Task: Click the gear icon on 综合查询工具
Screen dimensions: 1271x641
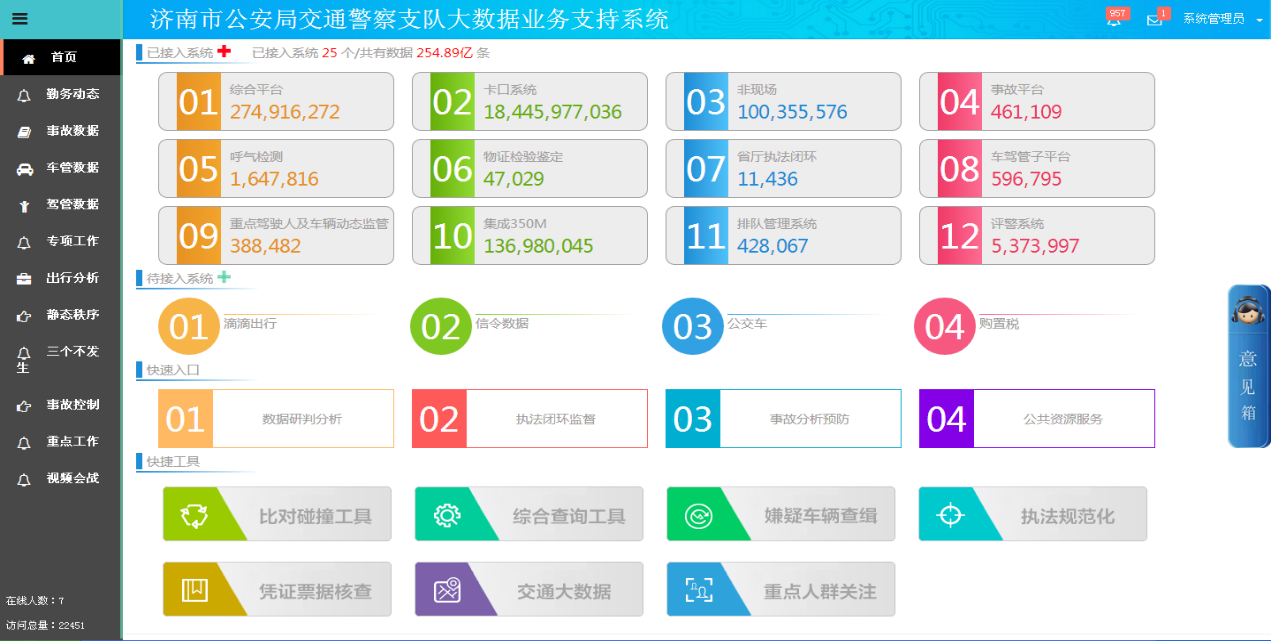Action: pyautogui.click(x=446, y=515)
